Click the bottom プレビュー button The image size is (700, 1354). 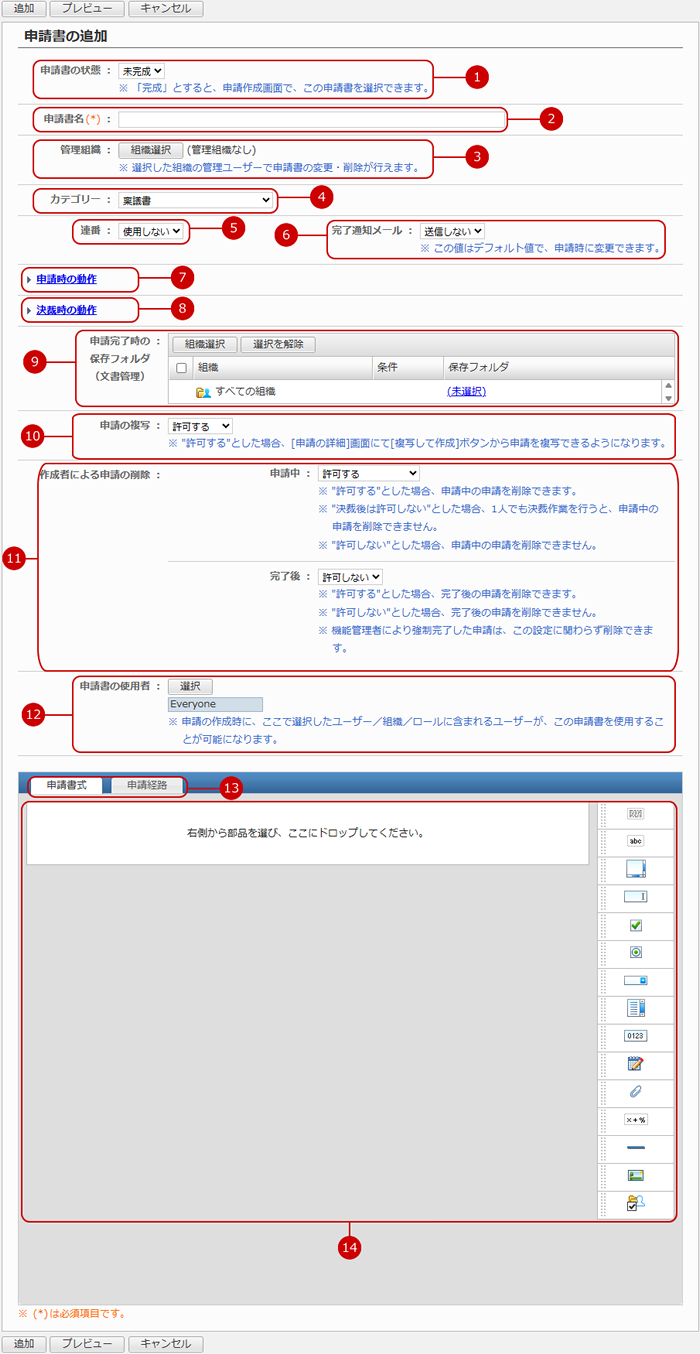[87, 1343]
